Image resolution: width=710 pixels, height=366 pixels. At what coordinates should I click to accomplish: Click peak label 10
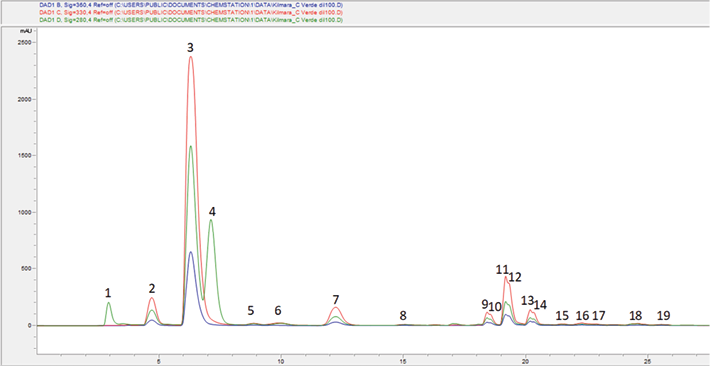(x=495, y=307)
